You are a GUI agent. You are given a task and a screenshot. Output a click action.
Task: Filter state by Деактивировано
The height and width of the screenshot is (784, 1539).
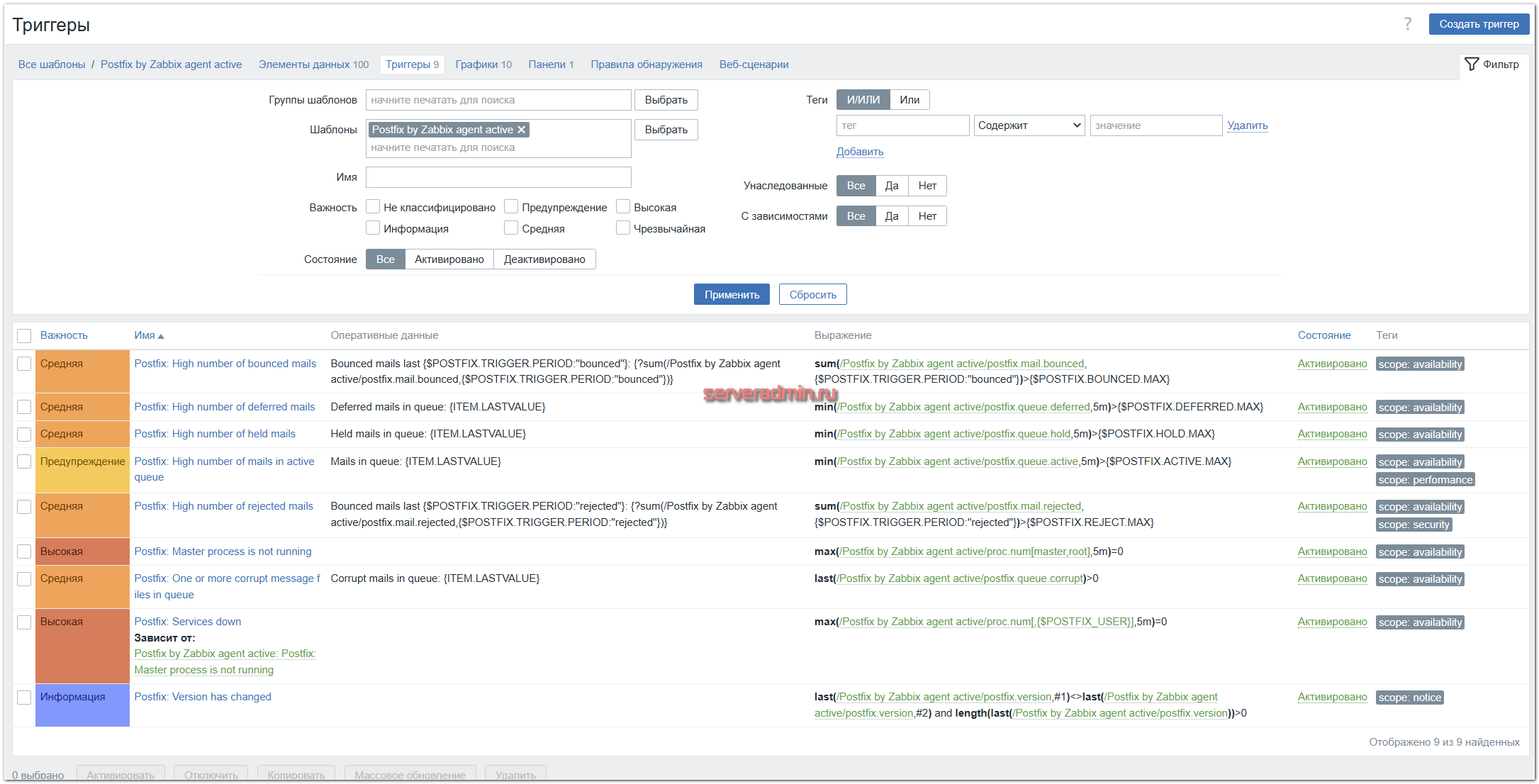[544, 259]
